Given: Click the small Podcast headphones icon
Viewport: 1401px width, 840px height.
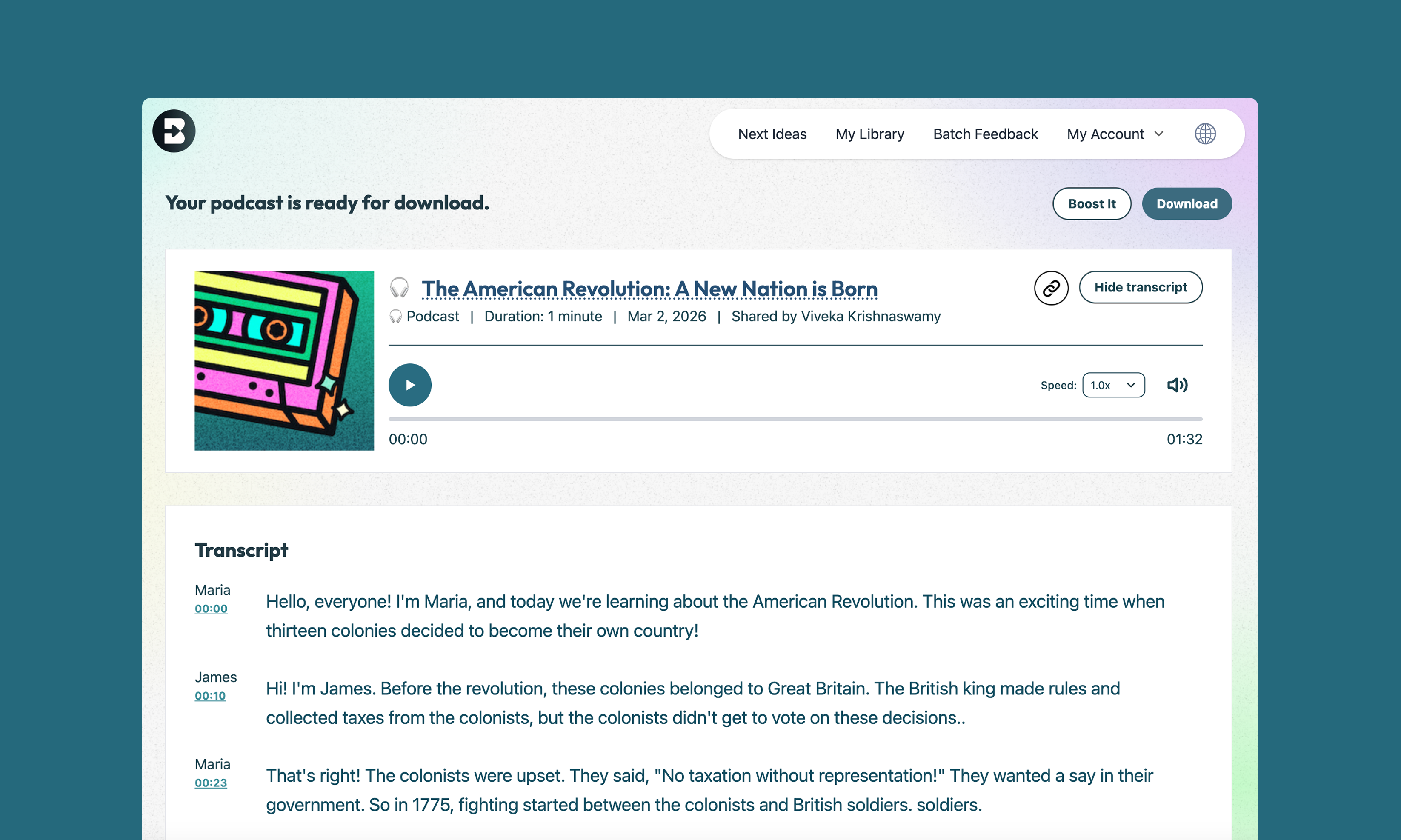Looking at the screenshot, I should (396, 317).
